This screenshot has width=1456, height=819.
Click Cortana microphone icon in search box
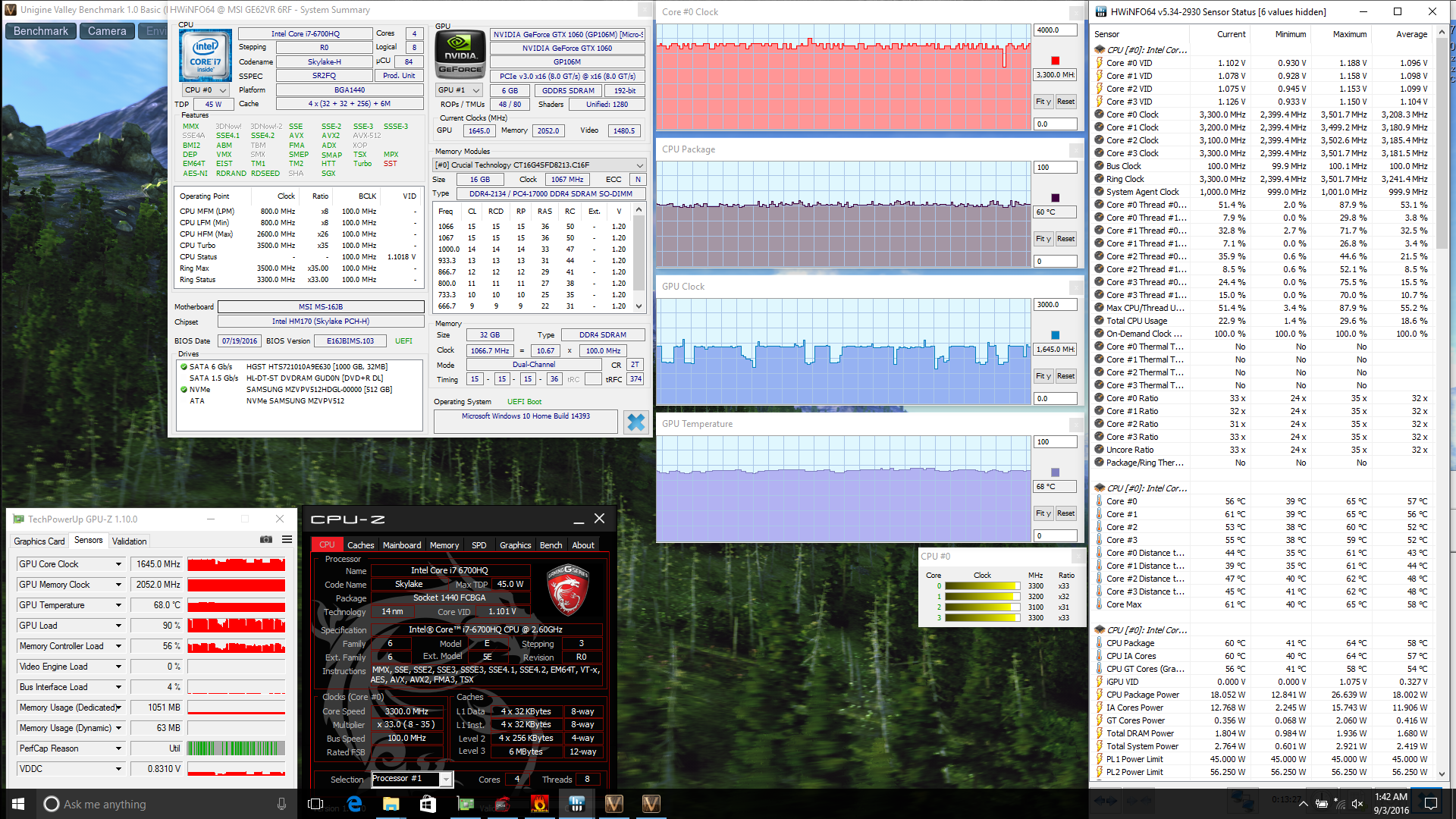coord(281,804)
